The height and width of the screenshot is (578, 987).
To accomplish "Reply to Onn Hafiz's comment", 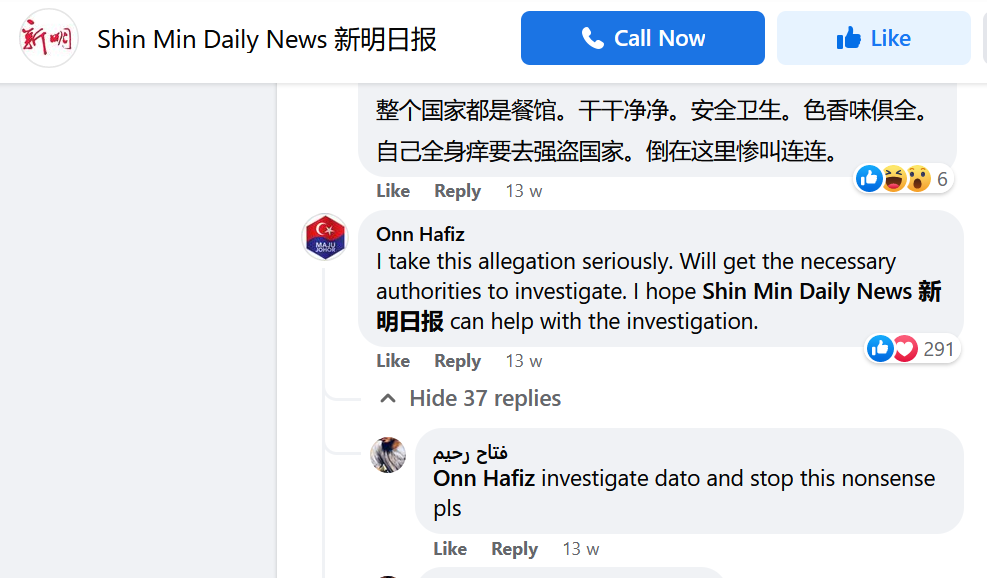I will pyautogui.click(x=457, y=361).
